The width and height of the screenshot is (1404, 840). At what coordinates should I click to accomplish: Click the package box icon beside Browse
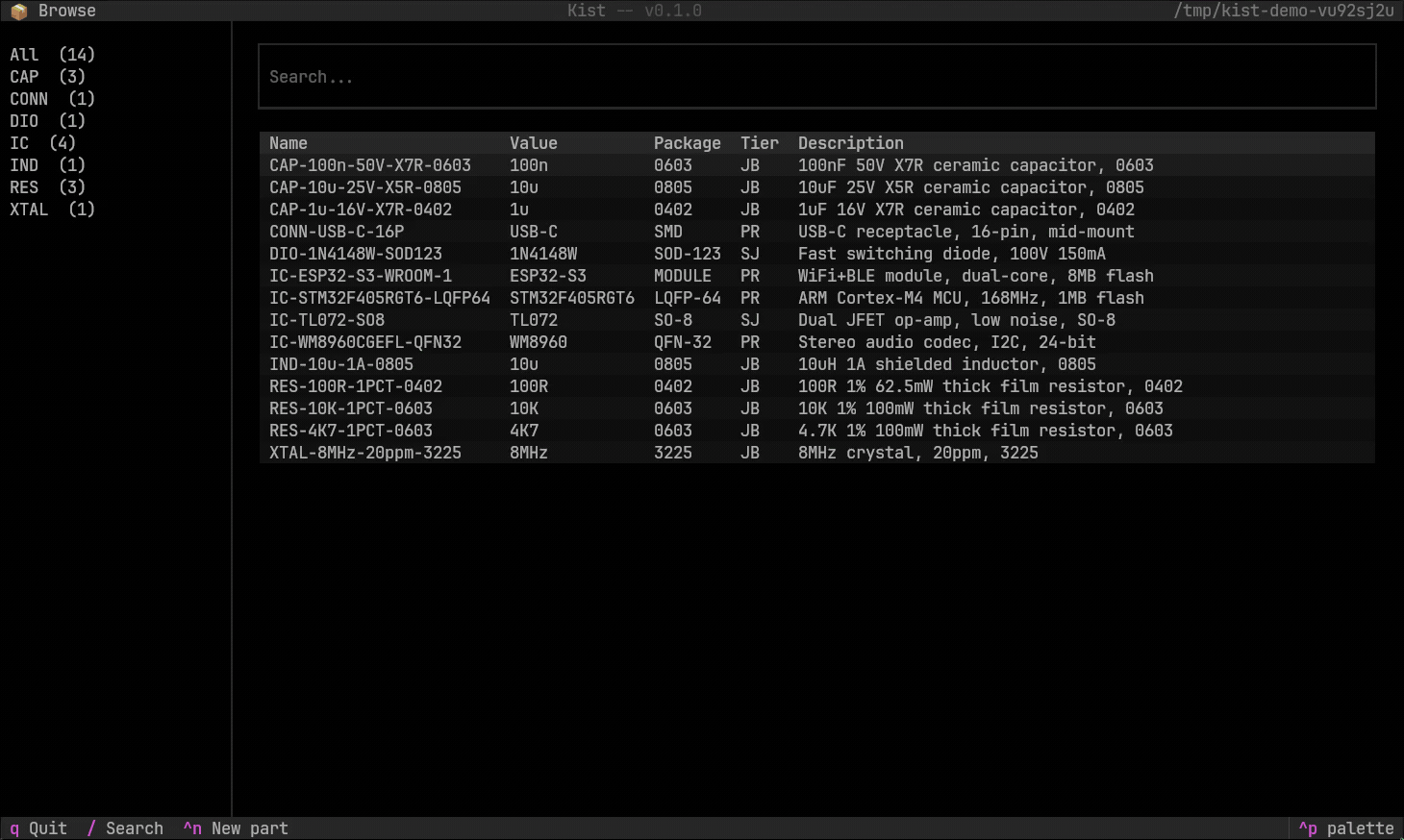point(17,11)
